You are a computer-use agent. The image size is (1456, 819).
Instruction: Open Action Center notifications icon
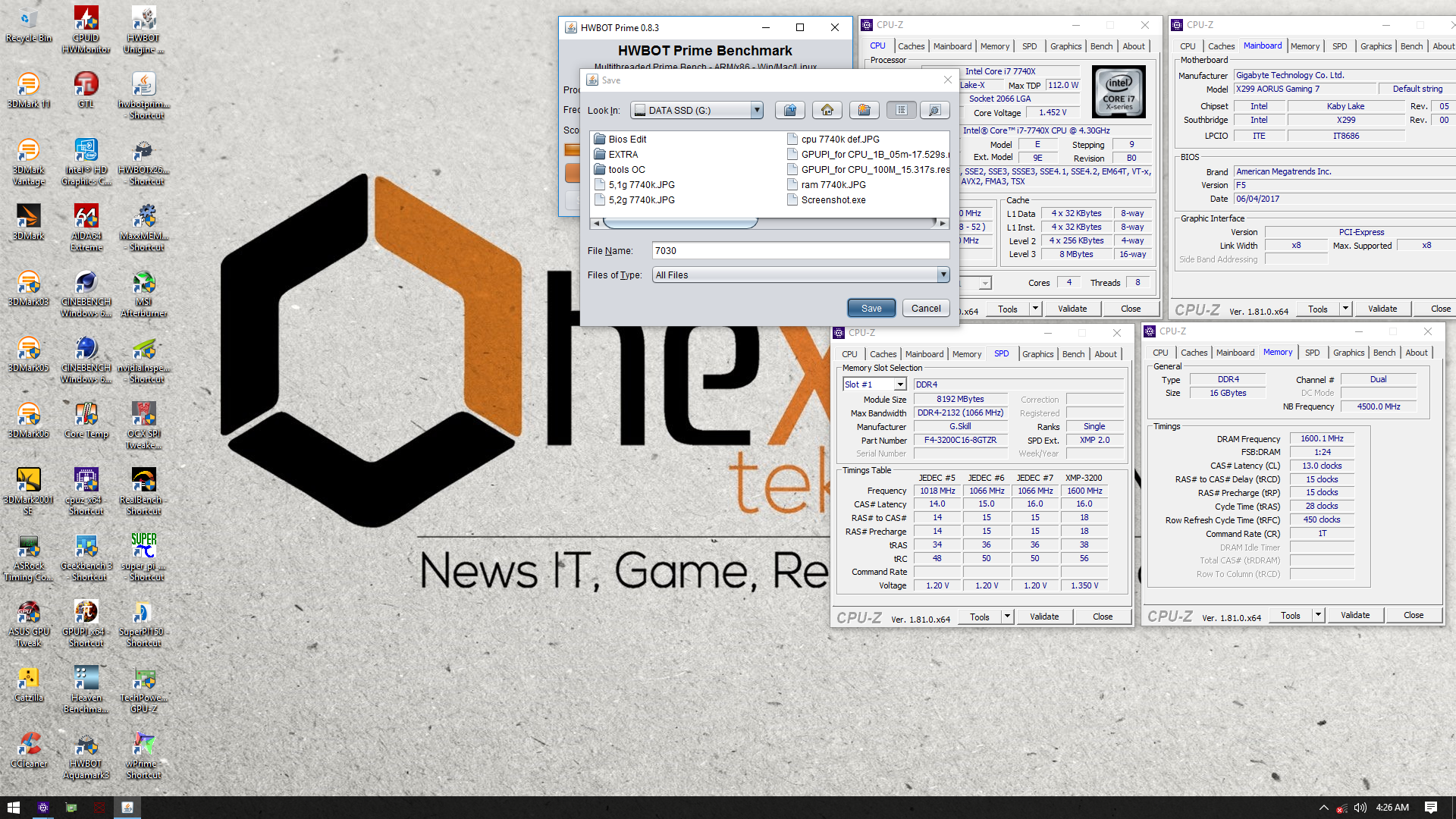coord(1431,808)
